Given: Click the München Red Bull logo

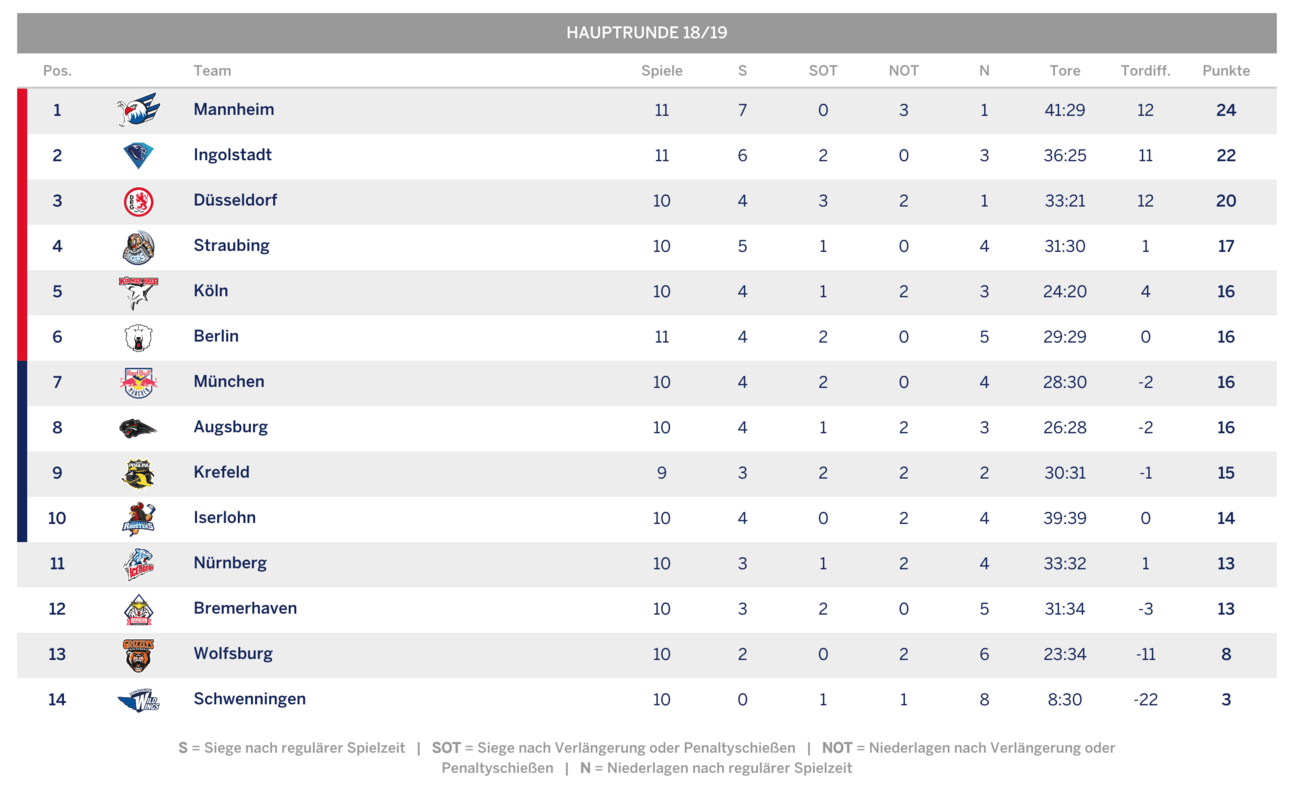Looking at the screenshot, I should tap(138, 382).
